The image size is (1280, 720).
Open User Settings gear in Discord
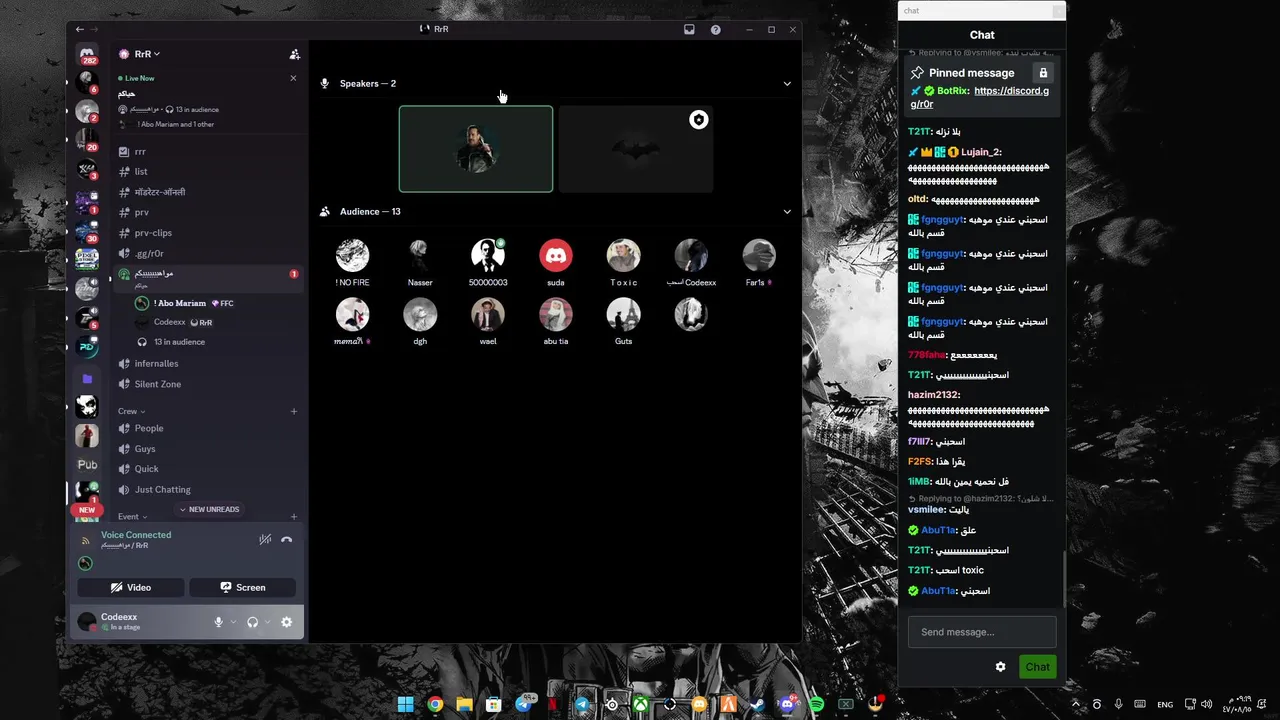(286, 622)
